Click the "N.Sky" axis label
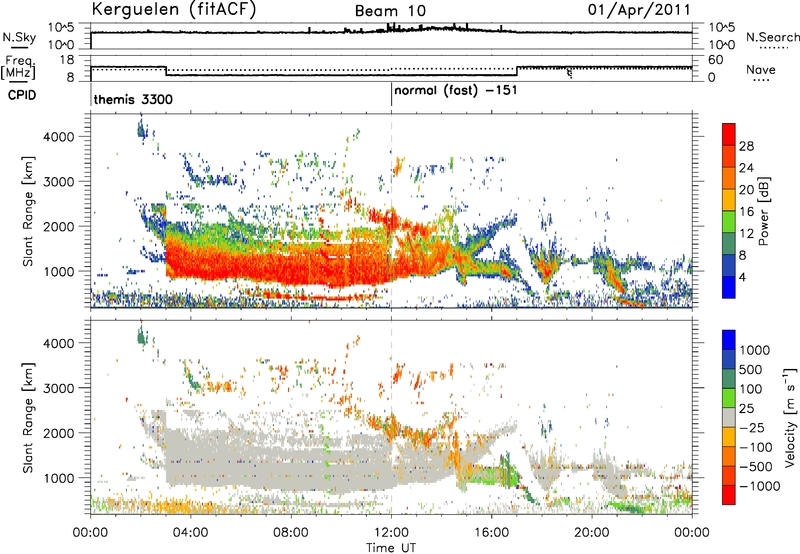 [19, 37]
